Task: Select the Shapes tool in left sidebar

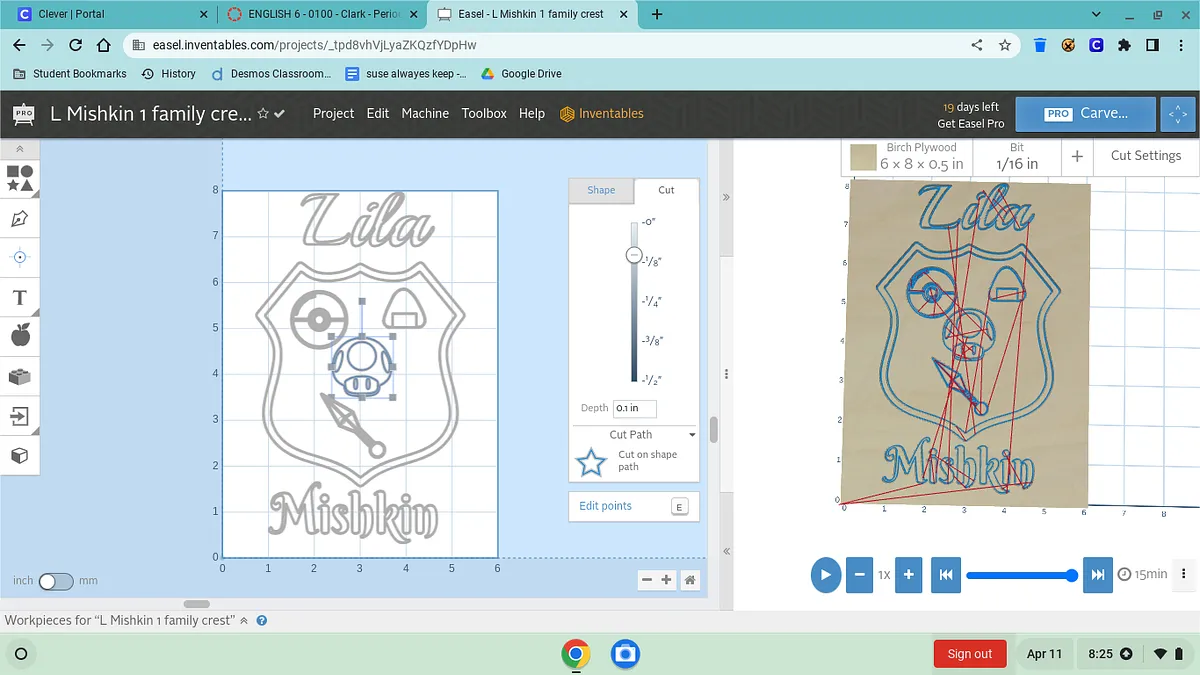Action: (20, 178)
